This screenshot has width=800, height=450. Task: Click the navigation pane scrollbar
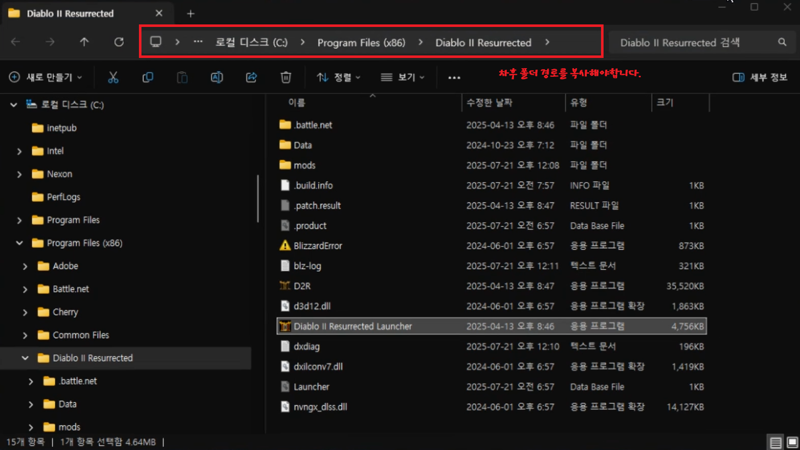(258, 199)
